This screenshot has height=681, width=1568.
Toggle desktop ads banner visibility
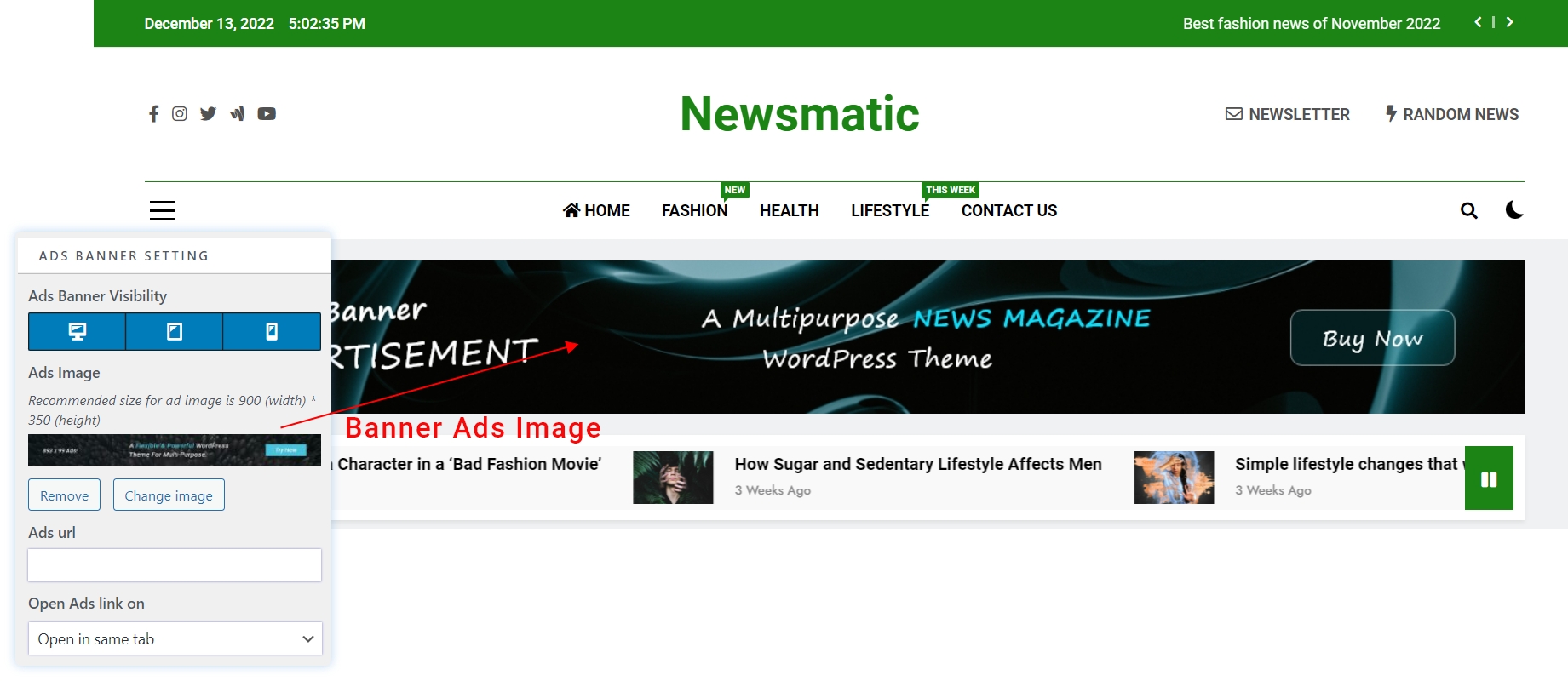[78, 332]
